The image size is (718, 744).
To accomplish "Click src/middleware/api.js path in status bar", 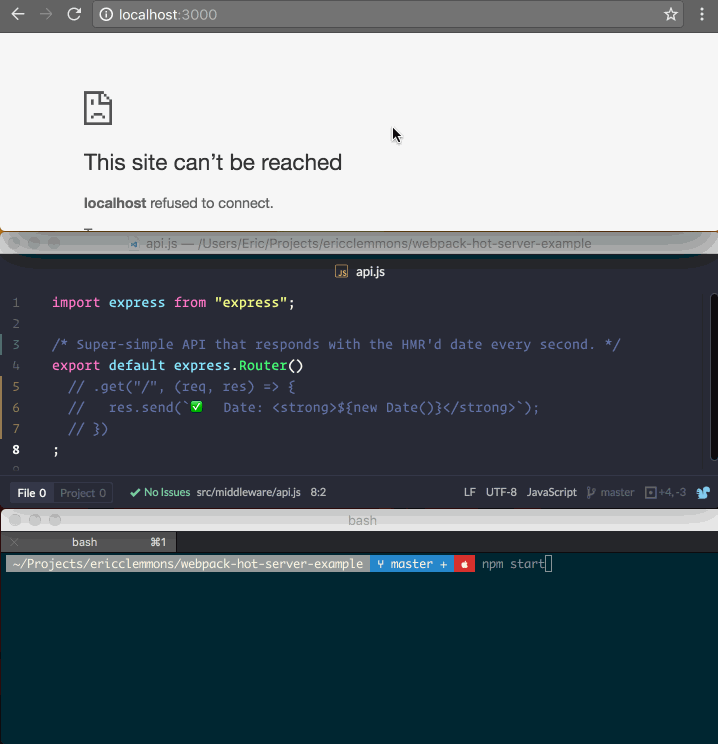I will pyautogui.click(x=249, y=493).
